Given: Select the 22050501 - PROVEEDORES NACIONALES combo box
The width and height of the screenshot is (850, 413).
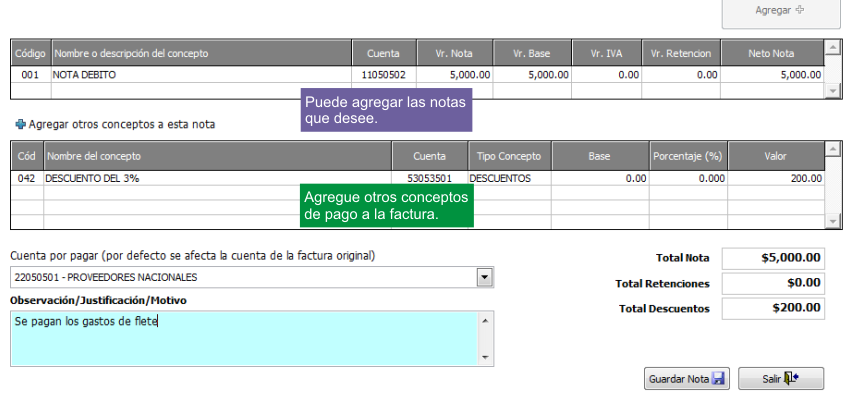Looking at the screenshot, I should [252, 278].
